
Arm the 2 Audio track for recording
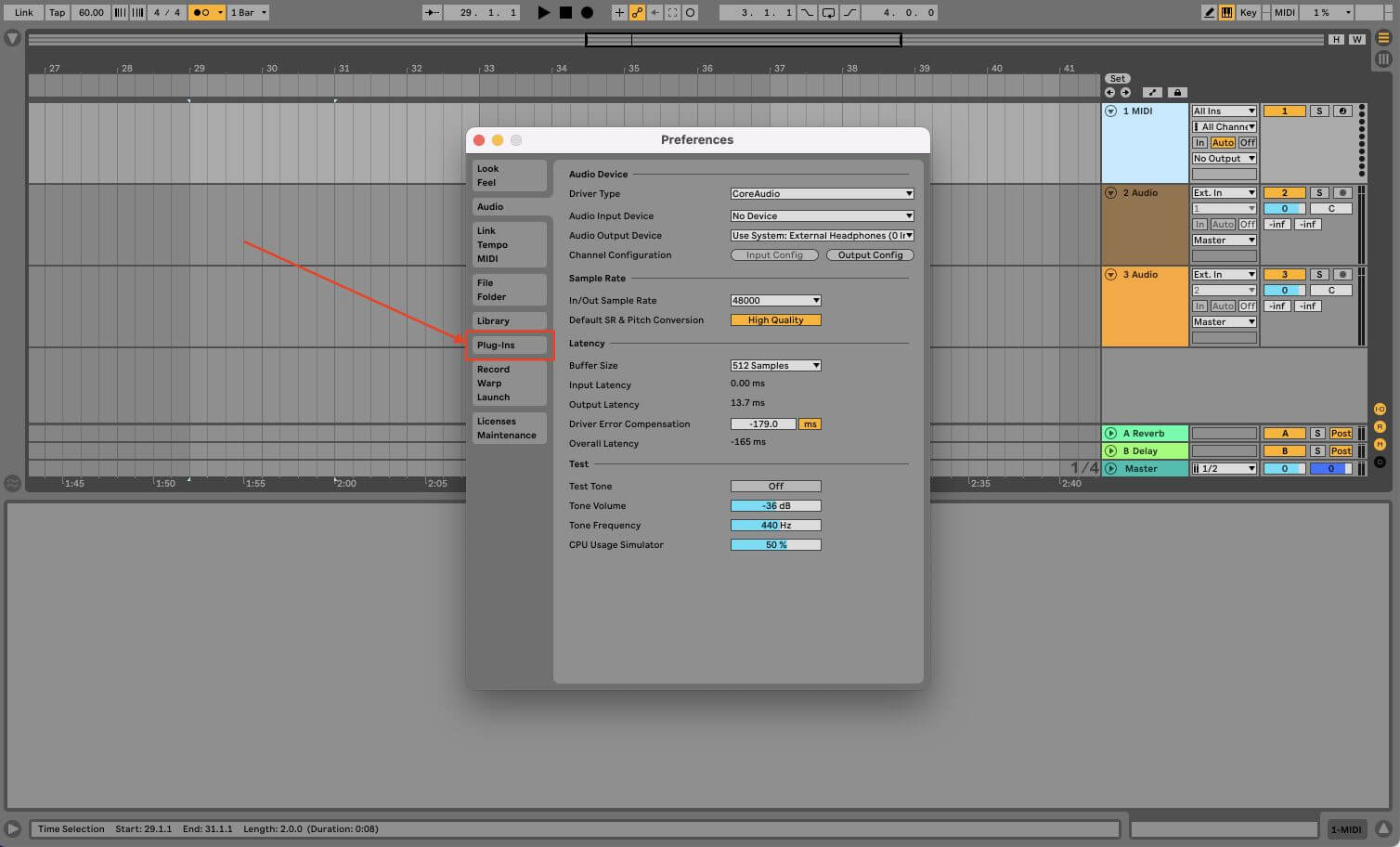point(1341,192)
